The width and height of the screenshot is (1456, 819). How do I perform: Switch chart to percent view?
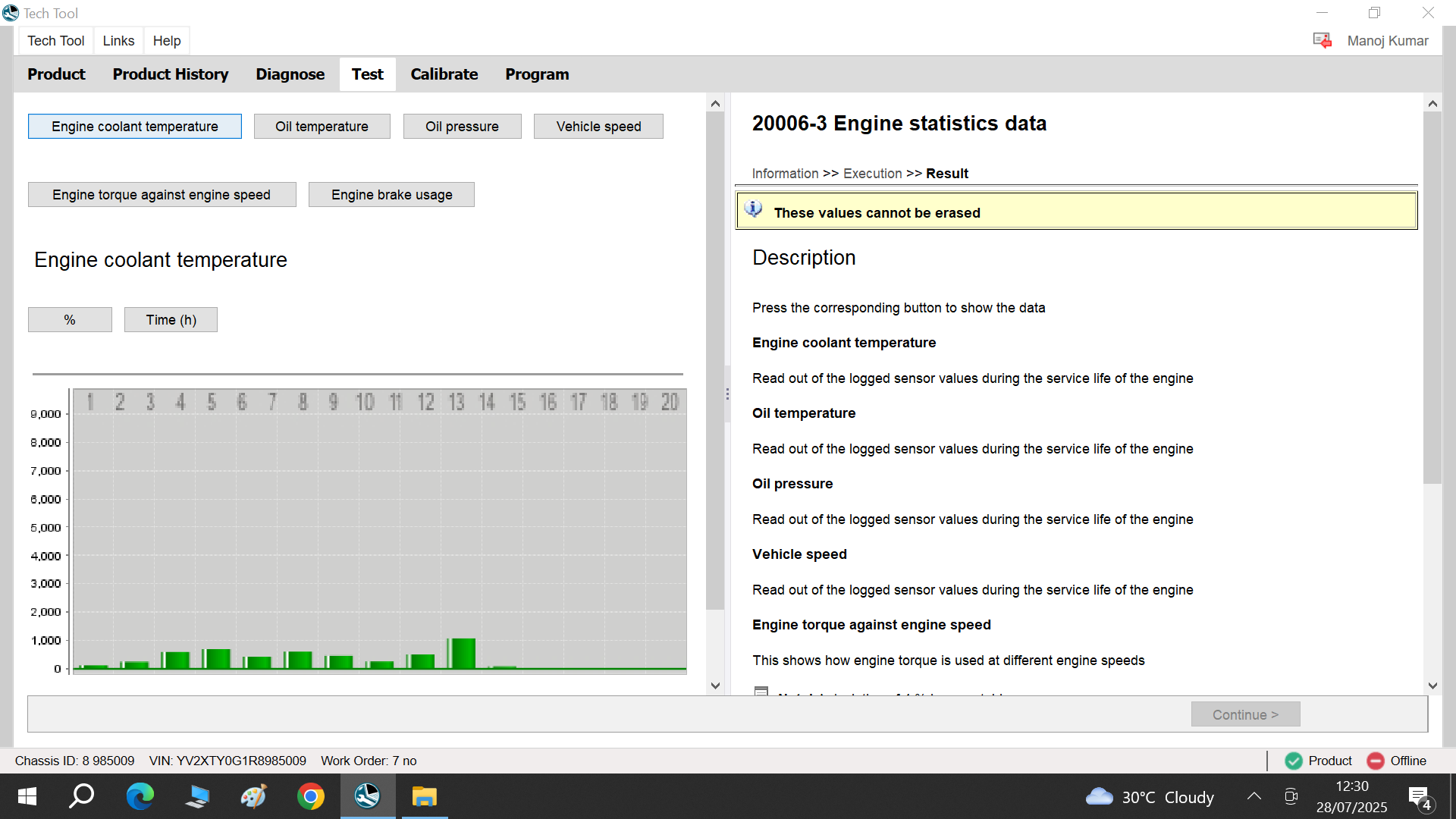(x=70, y=320)
